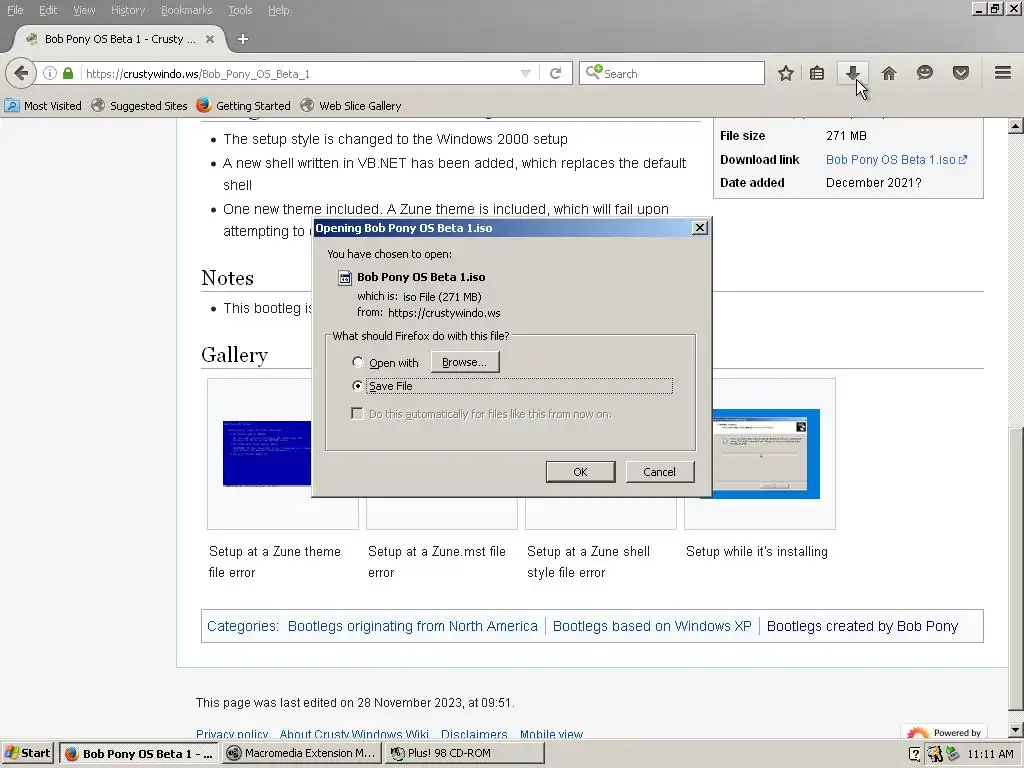This screenshot has width=1024, height=768.
Task: Open the Firefox hamburger menu
Action: pyautogui.click(x=1003, y=72)
